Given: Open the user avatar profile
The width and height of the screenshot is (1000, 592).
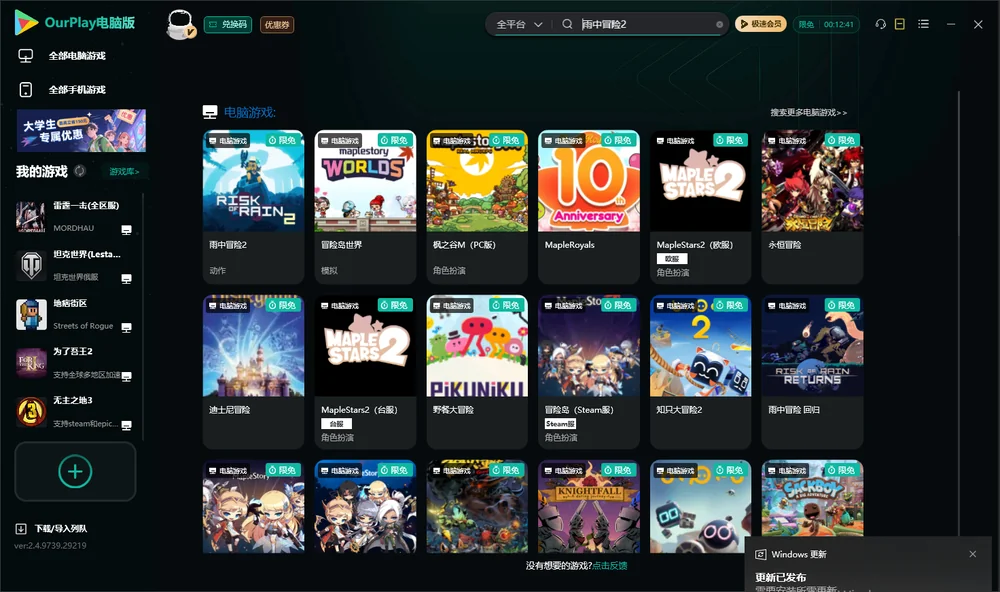Looking at the screenshot, I should tap(180, 24).
